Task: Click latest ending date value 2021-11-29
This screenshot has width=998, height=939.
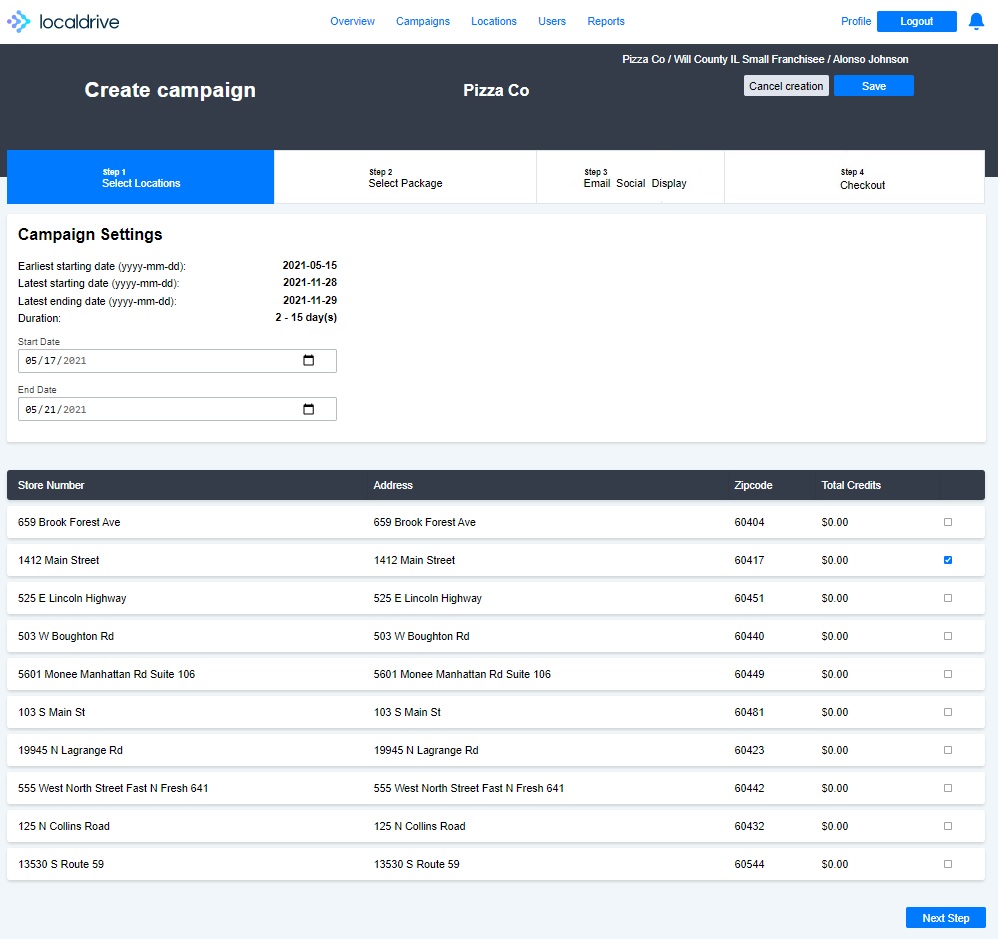Action: coord(309,300)
